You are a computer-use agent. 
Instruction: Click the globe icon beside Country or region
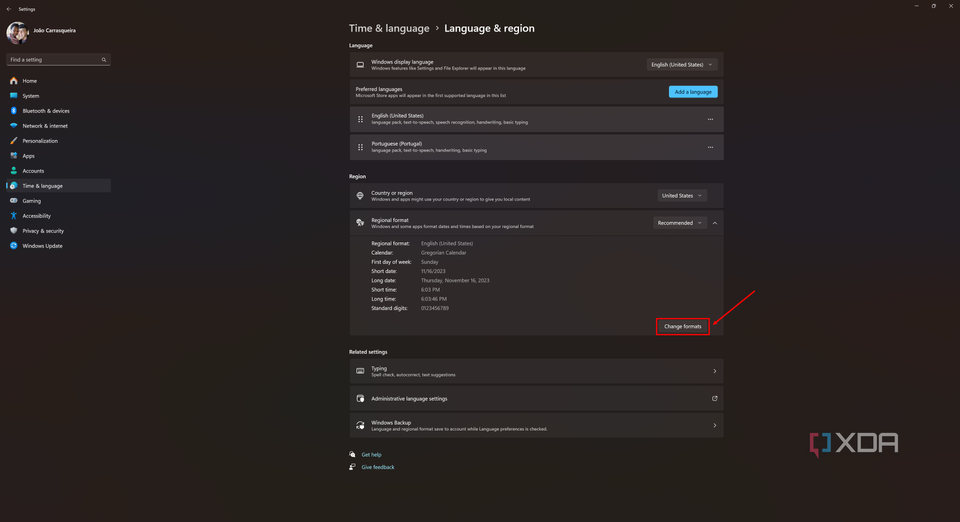click(360, 196)
